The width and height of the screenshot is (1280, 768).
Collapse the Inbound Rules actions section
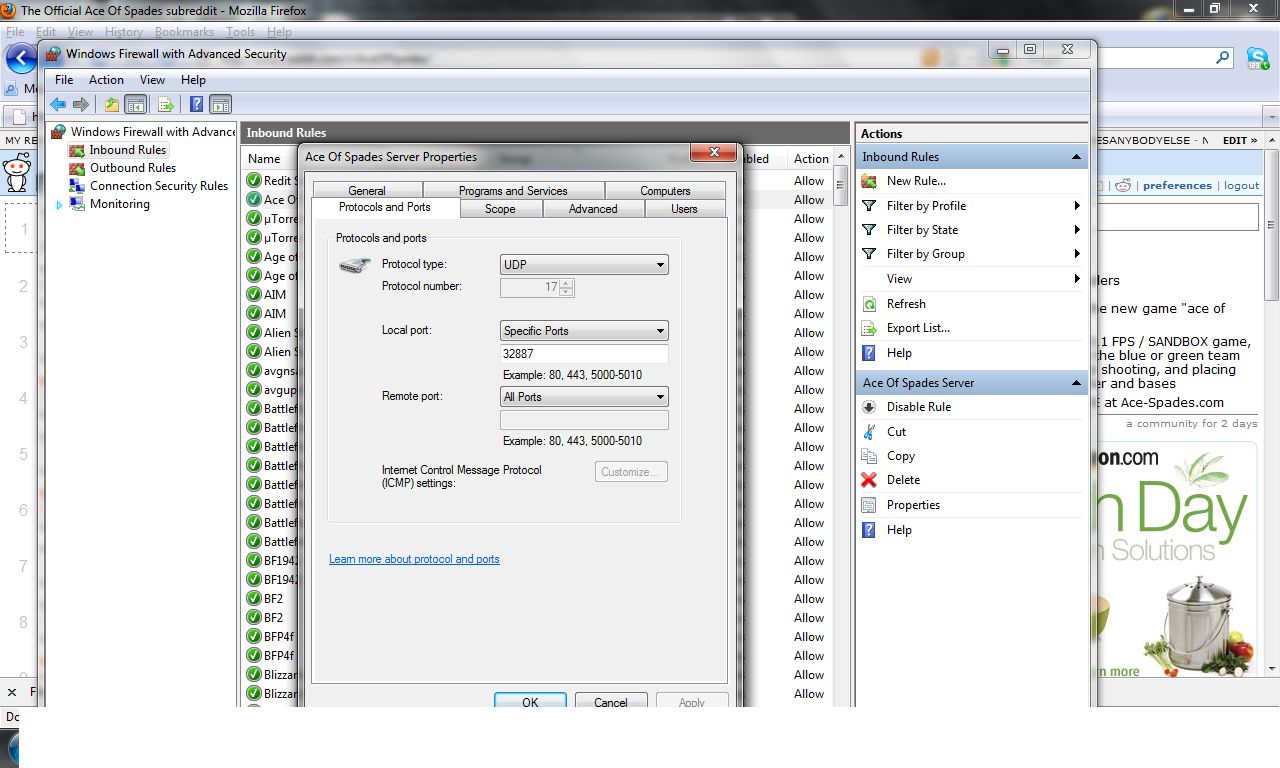click(1076, 157)
